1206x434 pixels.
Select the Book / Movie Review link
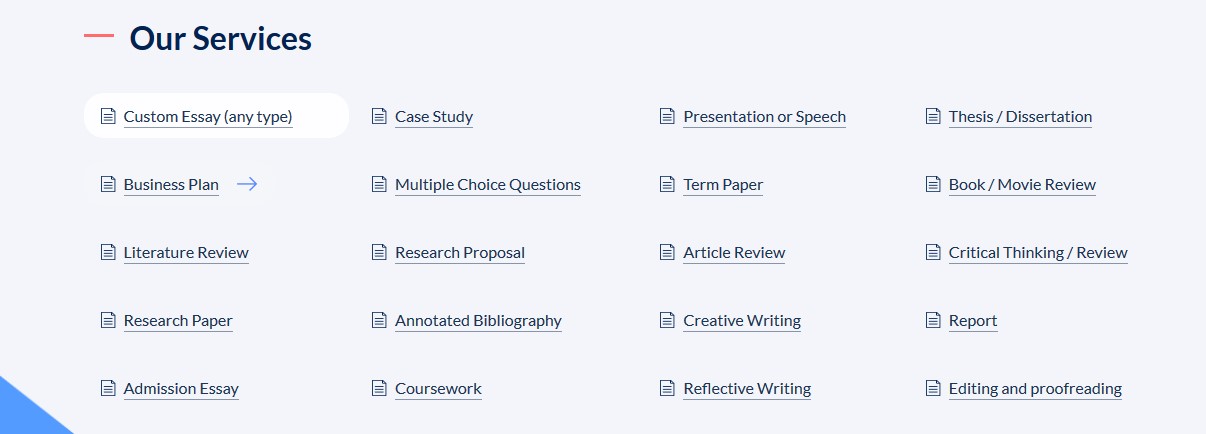click(1022, 185)
